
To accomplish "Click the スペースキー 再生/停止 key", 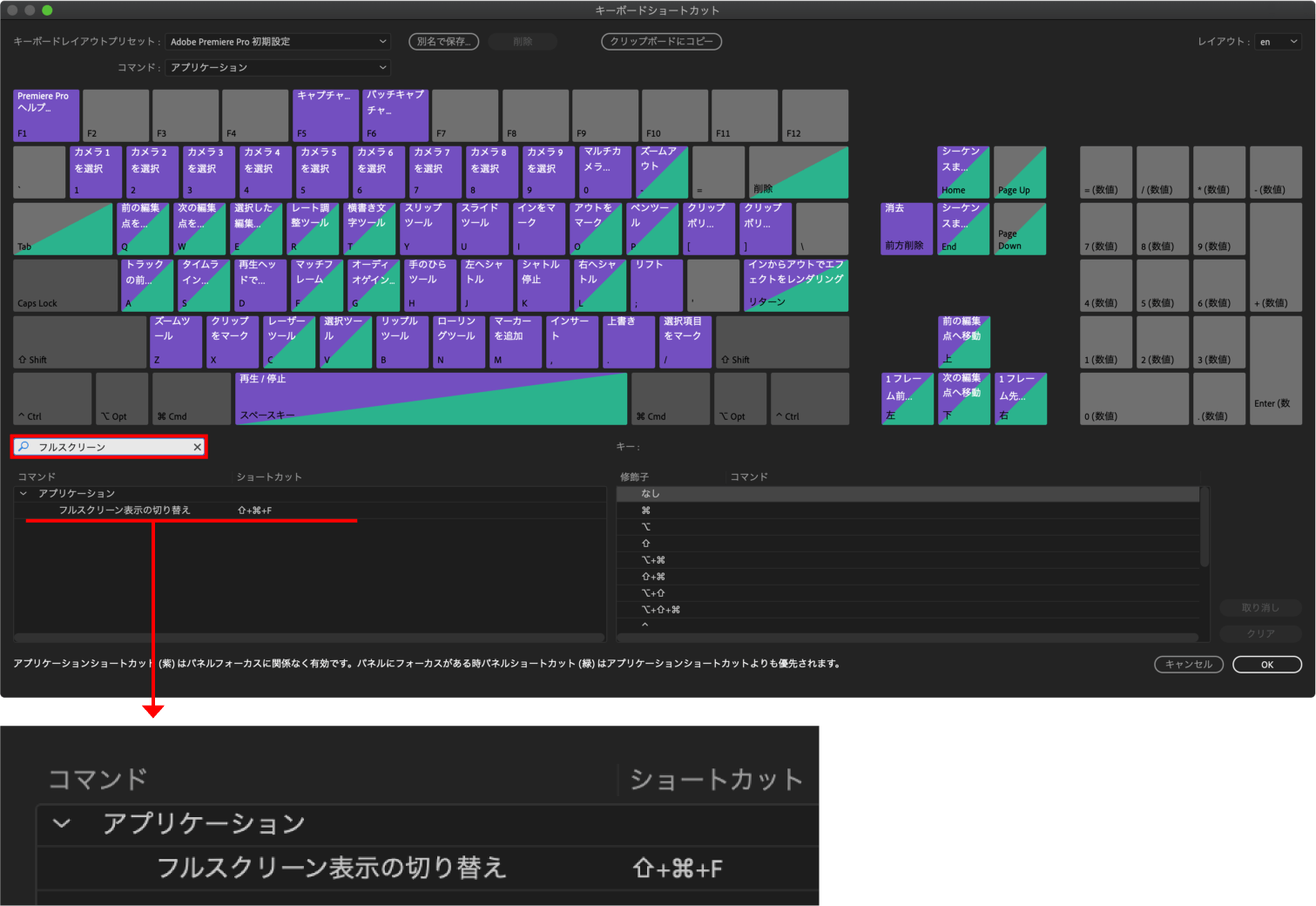I will 431,398.
